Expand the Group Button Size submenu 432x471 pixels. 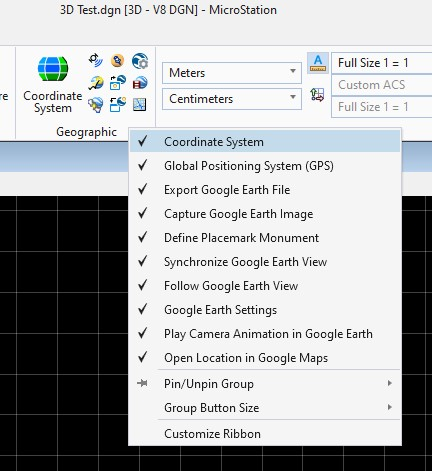click(265, 408)
